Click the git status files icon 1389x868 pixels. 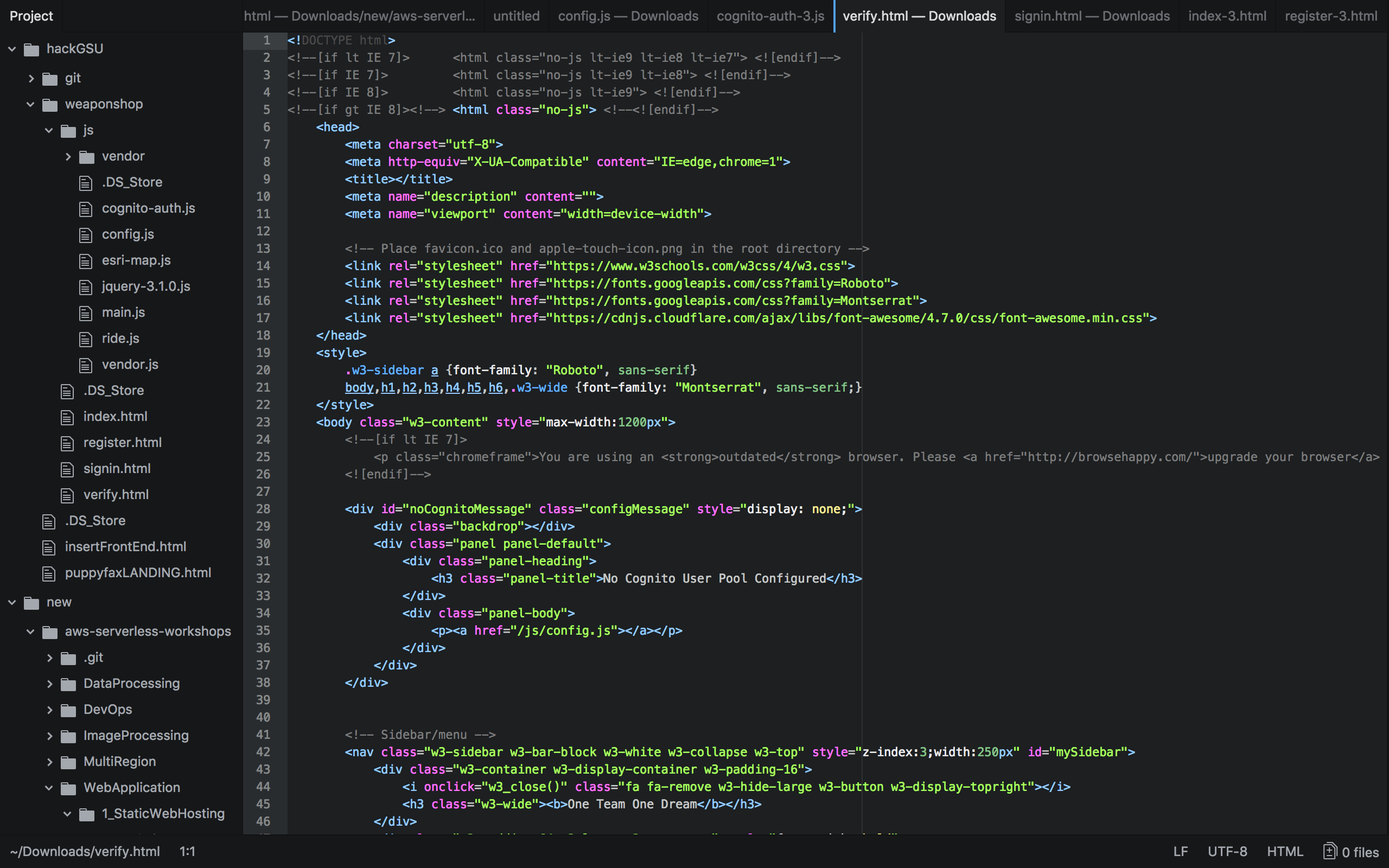click(1329, 851)
